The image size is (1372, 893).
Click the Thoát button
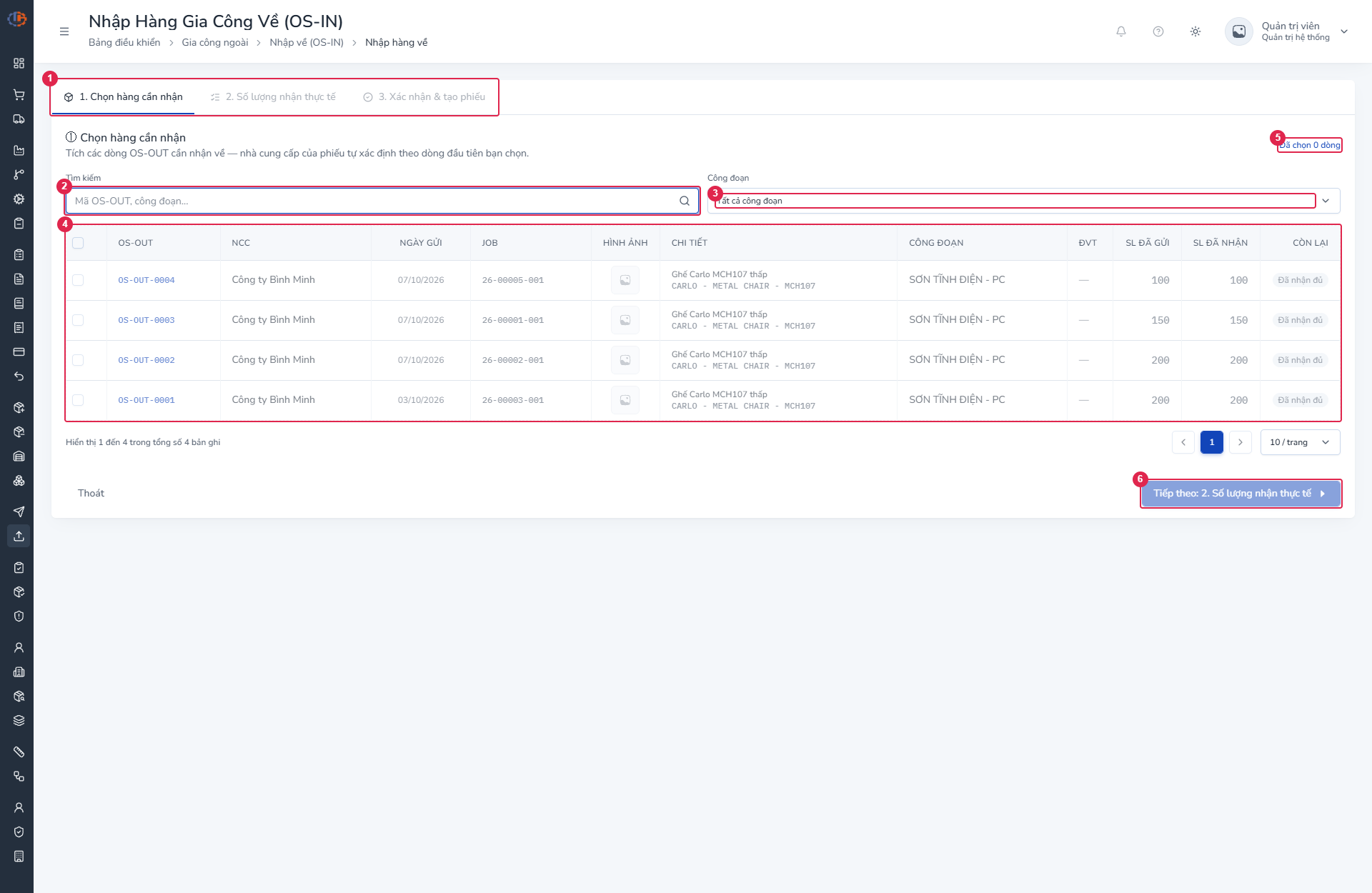point(91,493)
